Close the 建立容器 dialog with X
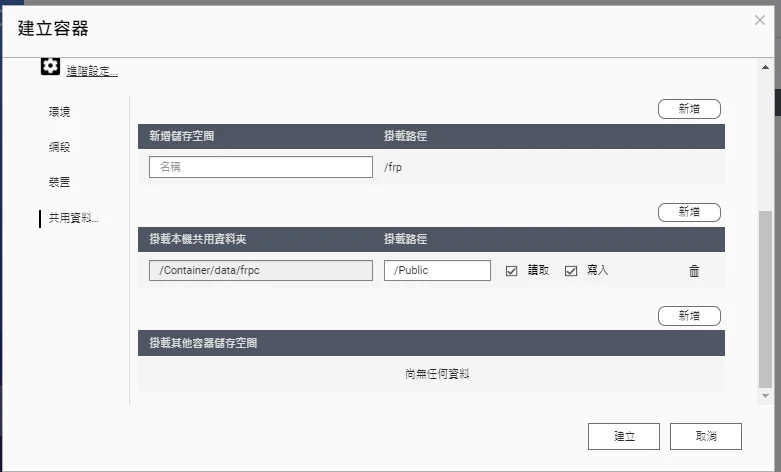Screen dimensions: 781x472 click(760, 20)
